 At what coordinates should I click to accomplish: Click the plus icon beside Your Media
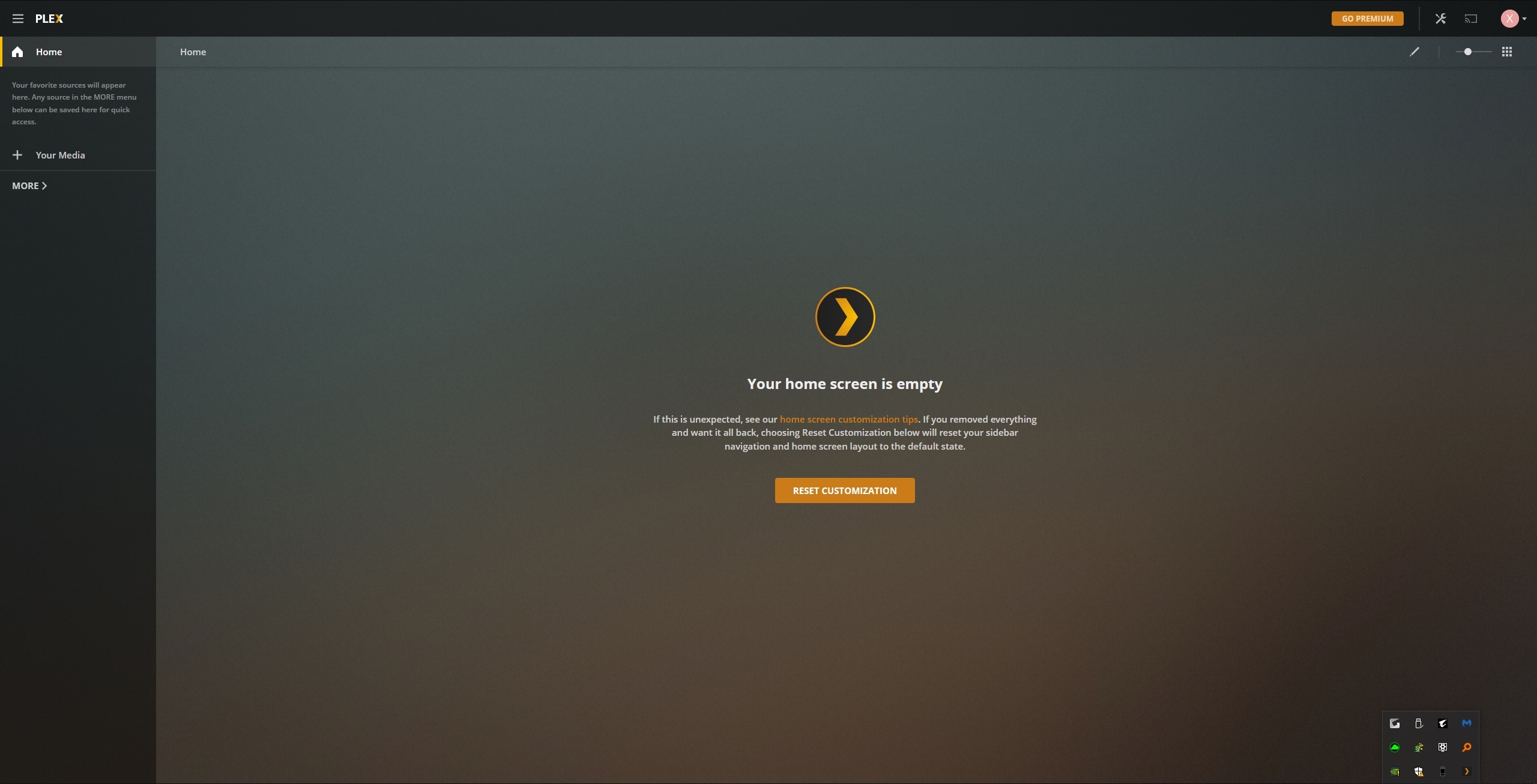click(x=17, y=155)
